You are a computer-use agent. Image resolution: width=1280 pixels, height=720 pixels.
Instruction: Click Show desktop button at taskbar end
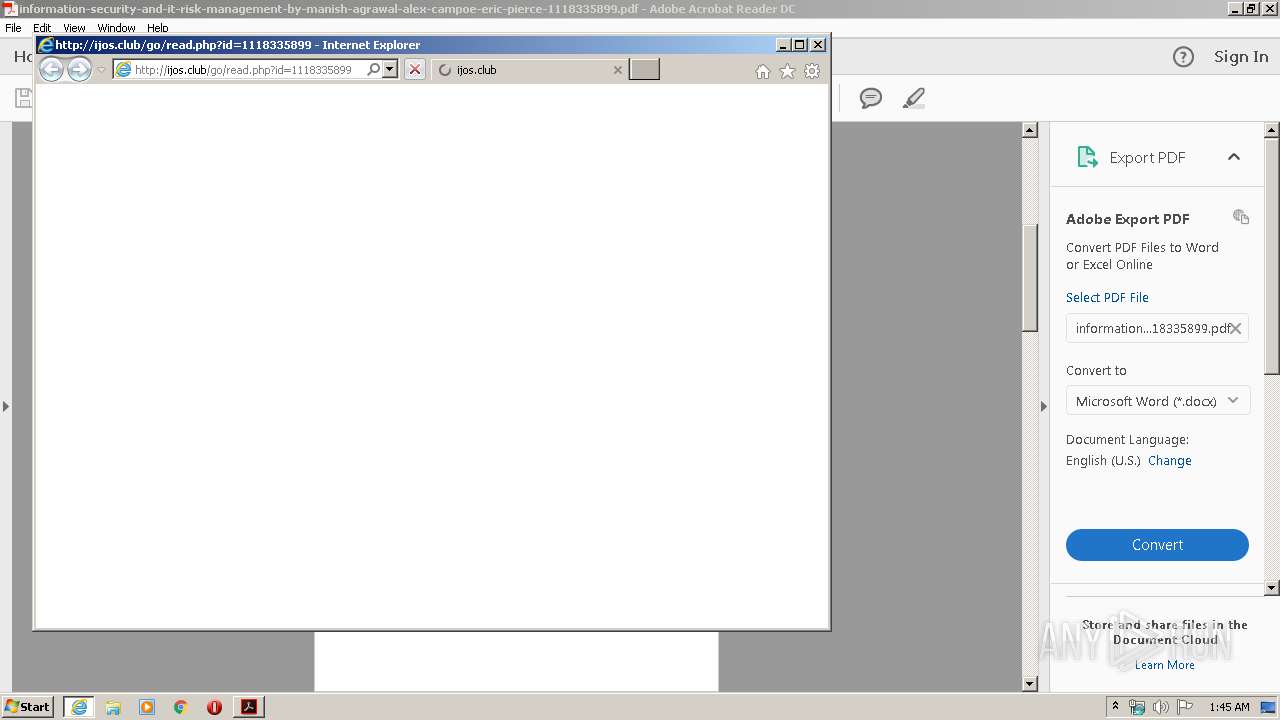(1269, 707)
